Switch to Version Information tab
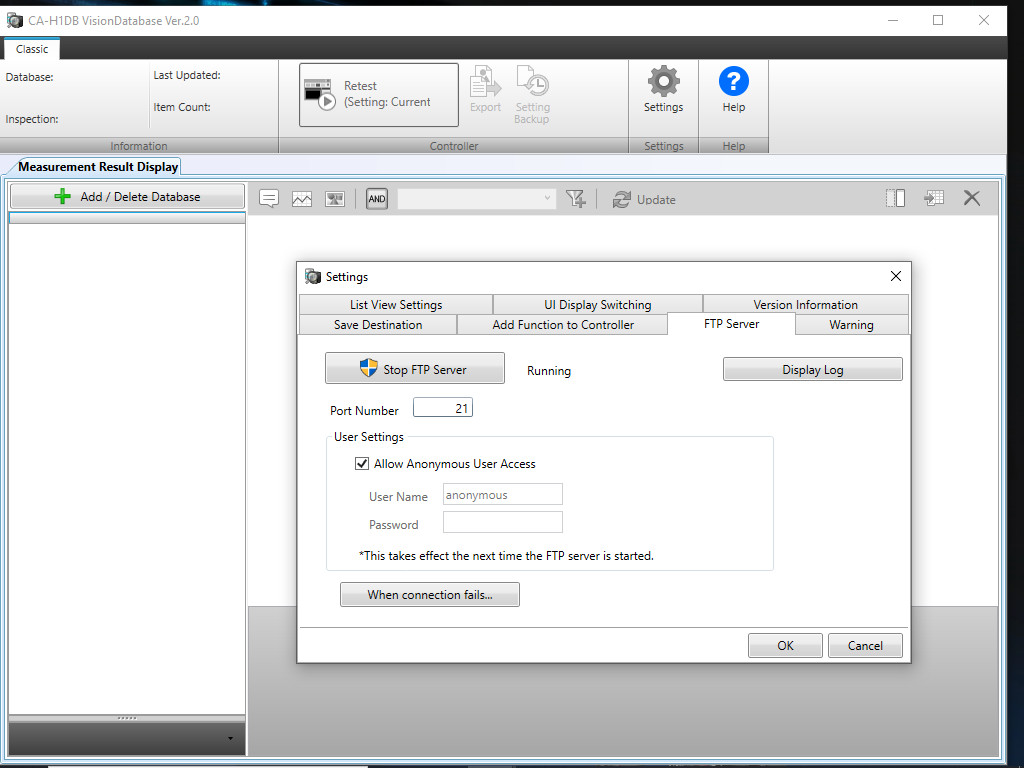Image resolution: width=1024 pixels, height=768 pixels. coord(805,304)
